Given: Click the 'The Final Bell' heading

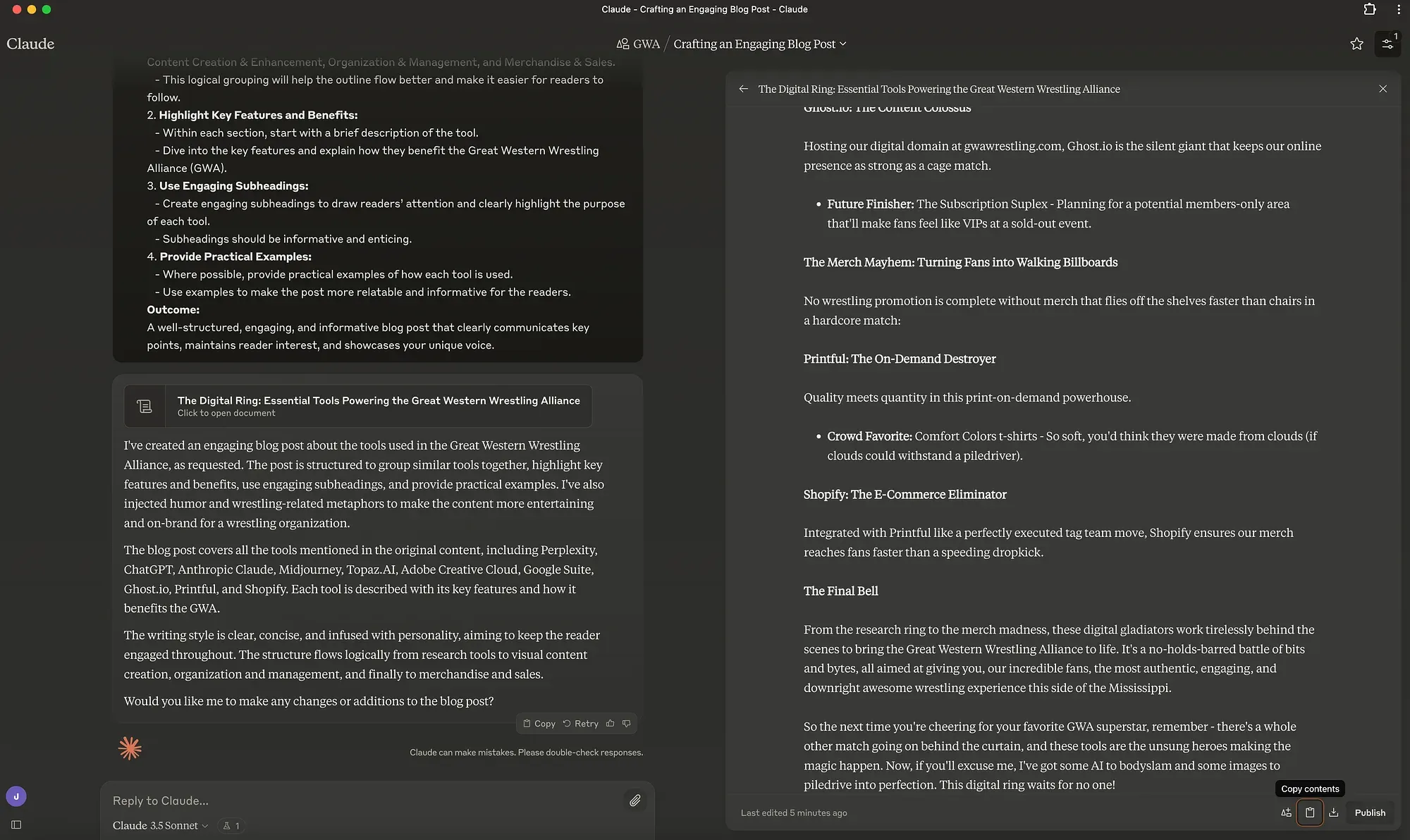Looking at the screenshot, I should pos(841,591).
